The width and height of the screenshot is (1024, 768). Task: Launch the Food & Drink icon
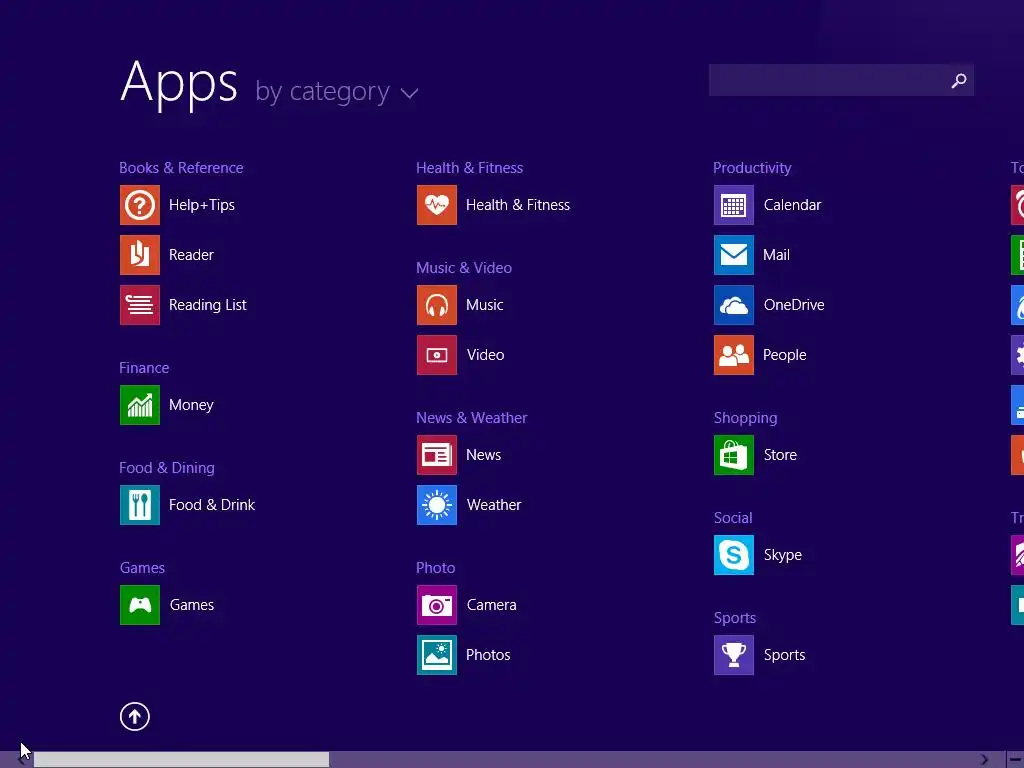[140, 505]
